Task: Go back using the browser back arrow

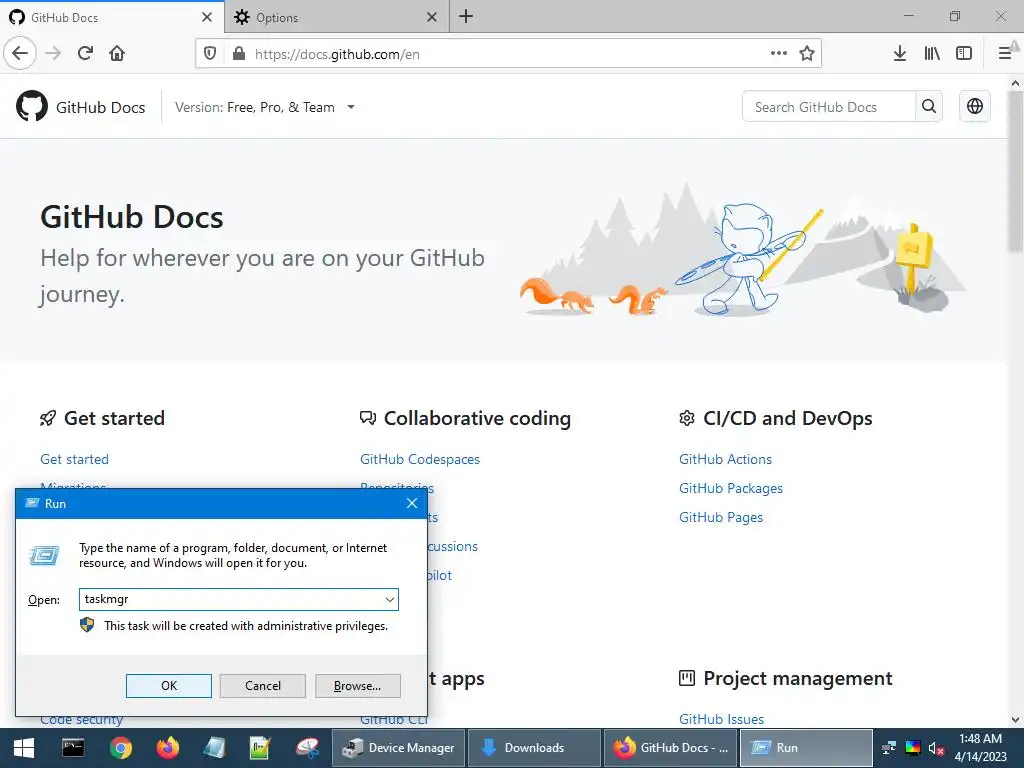Action: [x=20, y=53]
